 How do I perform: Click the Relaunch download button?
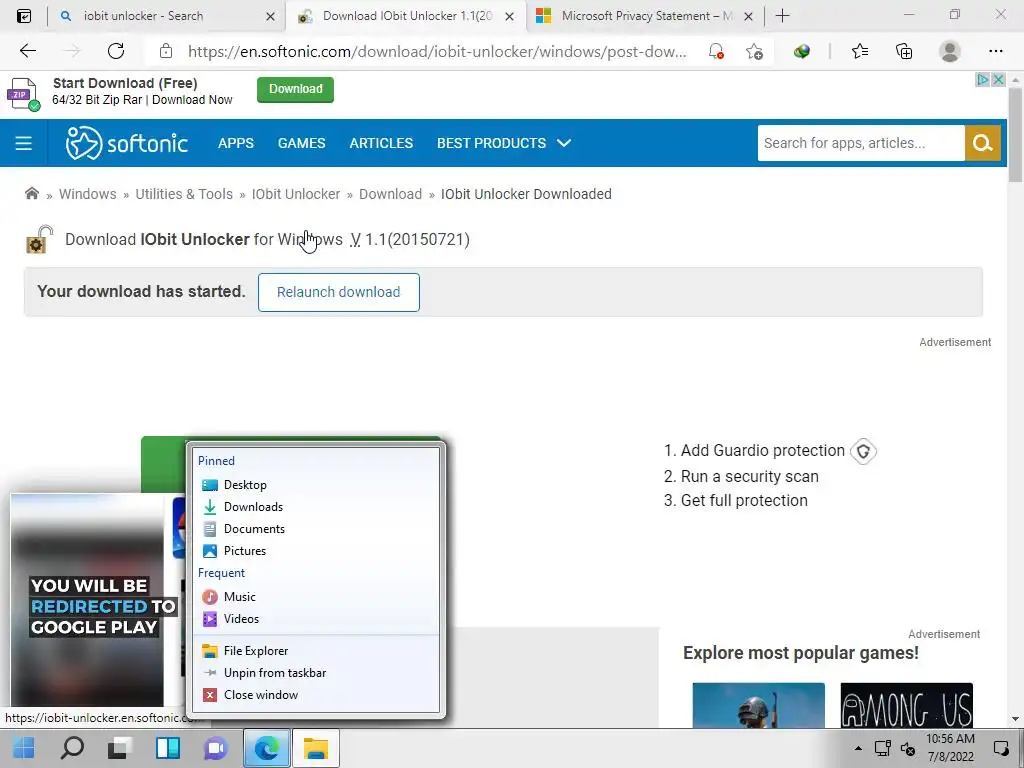pos(338,292)
